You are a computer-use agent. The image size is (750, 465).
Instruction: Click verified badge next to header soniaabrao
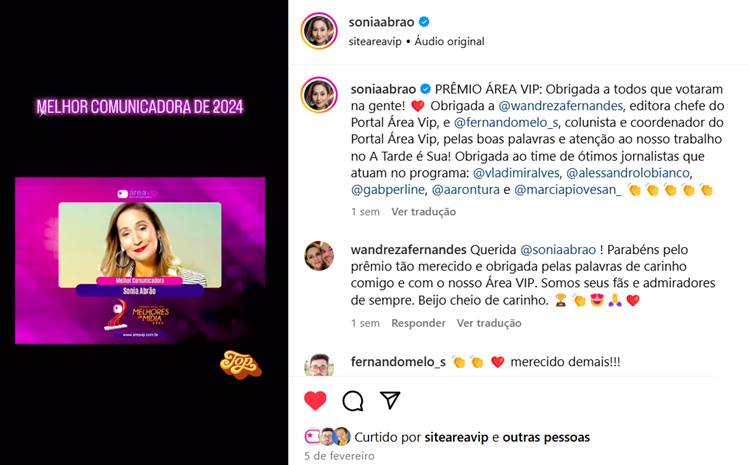click(x=424, y=22)
